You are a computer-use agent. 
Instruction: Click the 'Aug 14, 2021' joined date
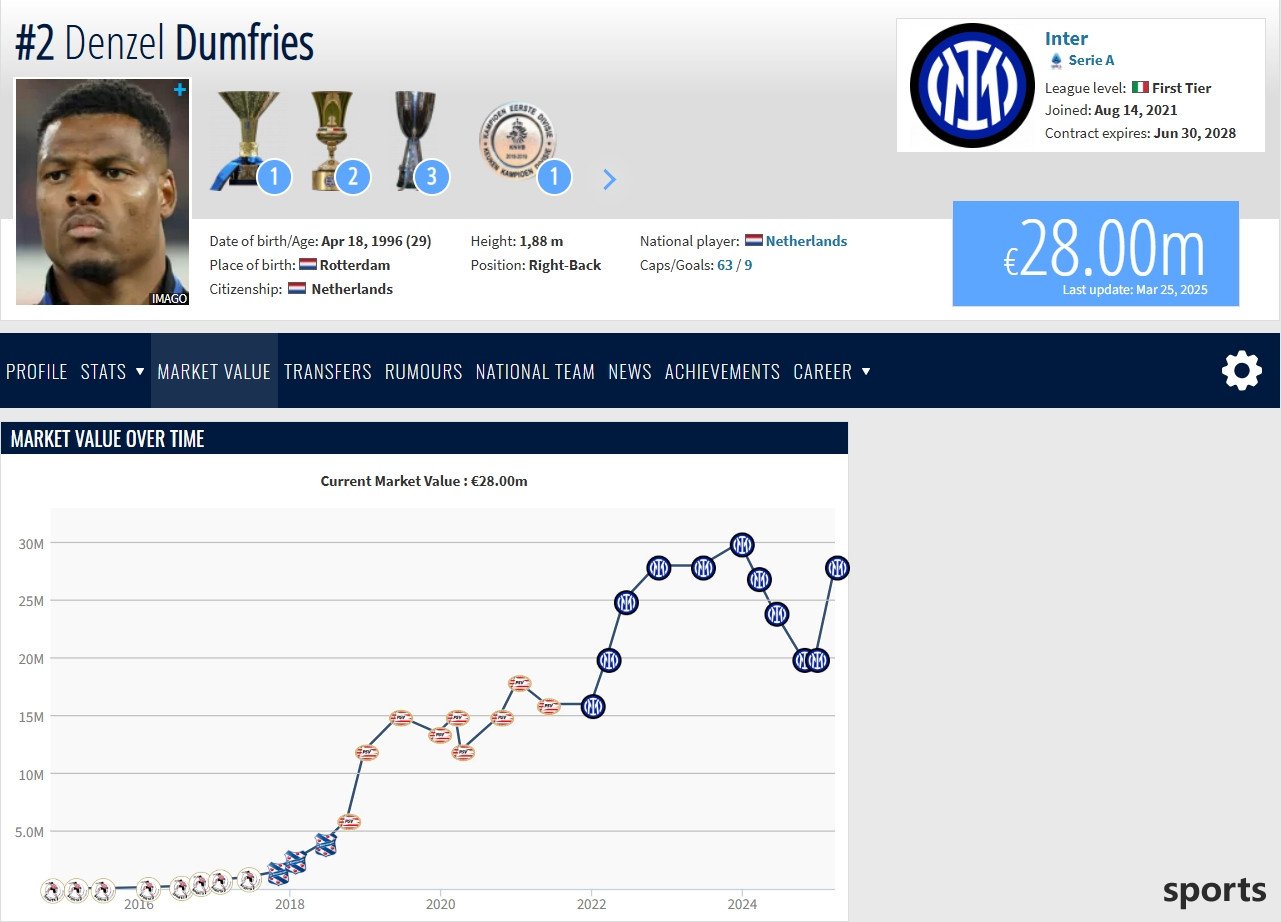point(1135,110)
